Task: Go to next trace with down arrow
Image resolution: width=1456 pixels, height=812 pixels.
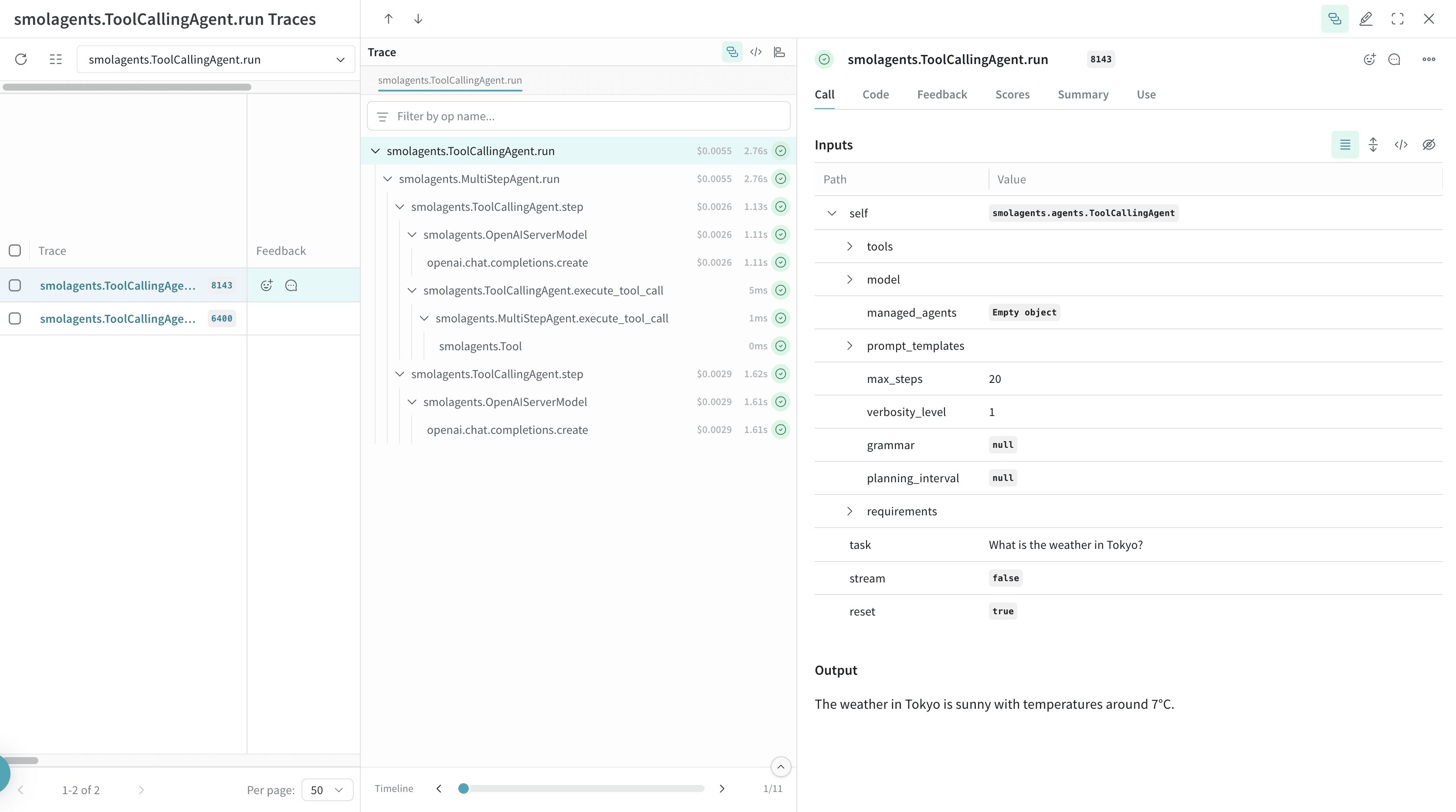Action: click(x=418, y=19)
